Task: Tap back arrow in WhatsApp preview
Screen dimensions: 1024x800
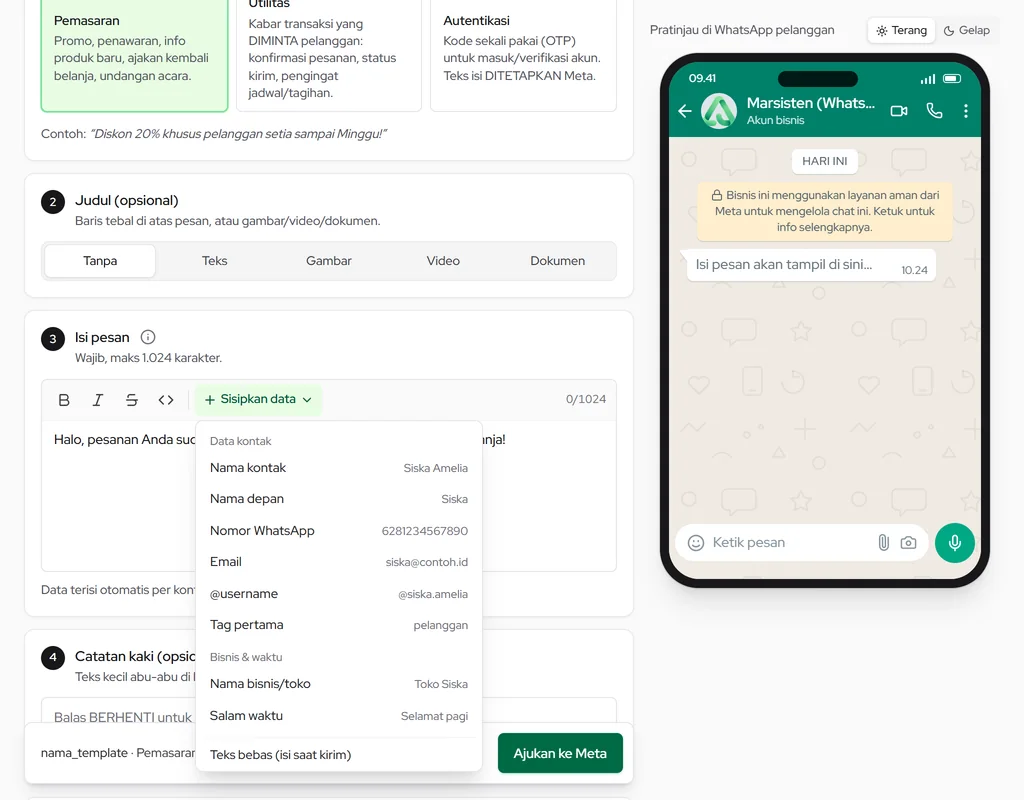Action: 684,111
